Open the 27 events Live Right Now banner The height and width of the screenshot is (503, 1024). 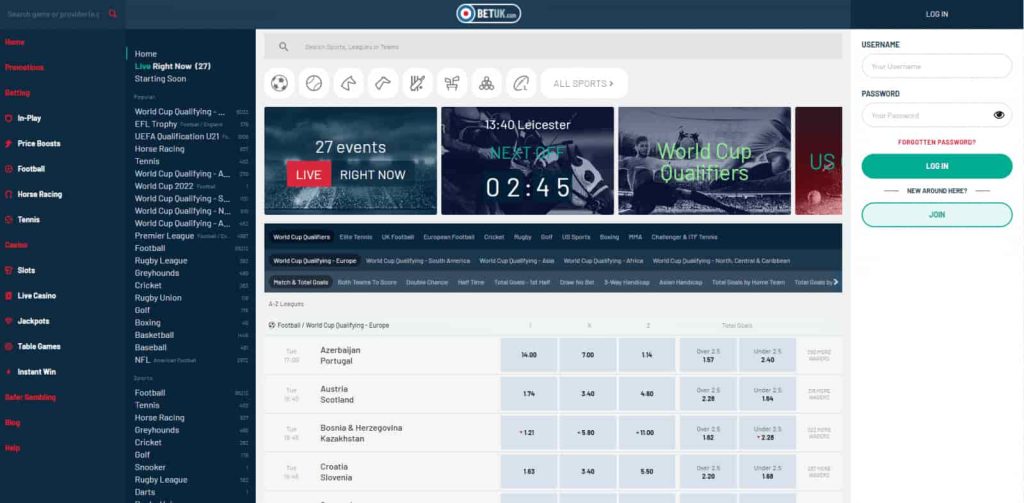click(350, 160)
